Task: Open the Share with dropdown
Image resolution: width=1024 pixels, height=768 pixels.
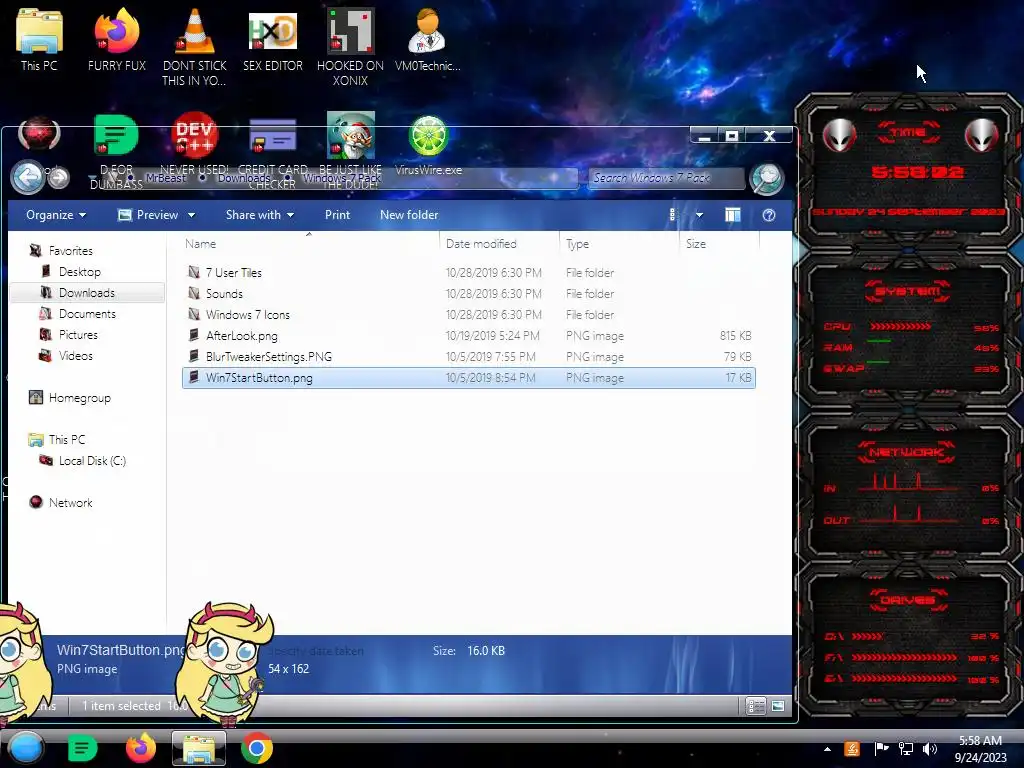Action: coord(260,215)
